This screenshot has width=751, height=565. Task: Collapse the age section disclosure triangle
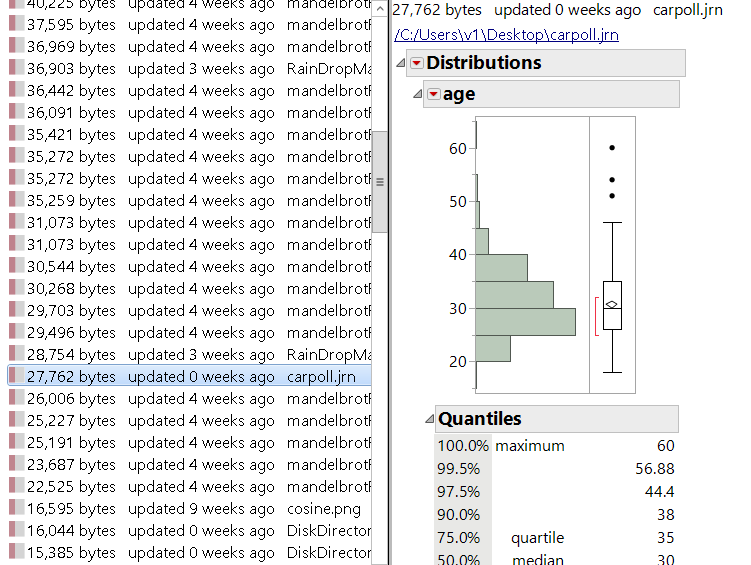click(417, 94)
